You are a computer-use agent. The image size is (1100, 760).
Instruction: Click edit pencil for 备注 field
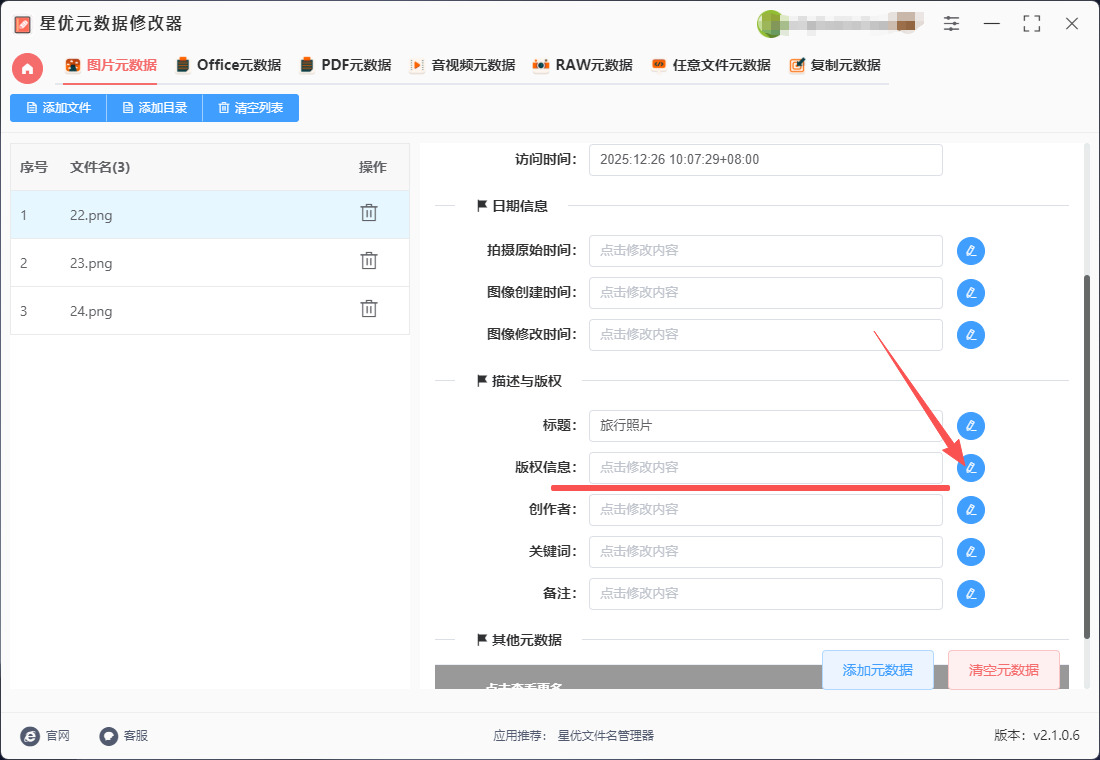pos(971,594)
